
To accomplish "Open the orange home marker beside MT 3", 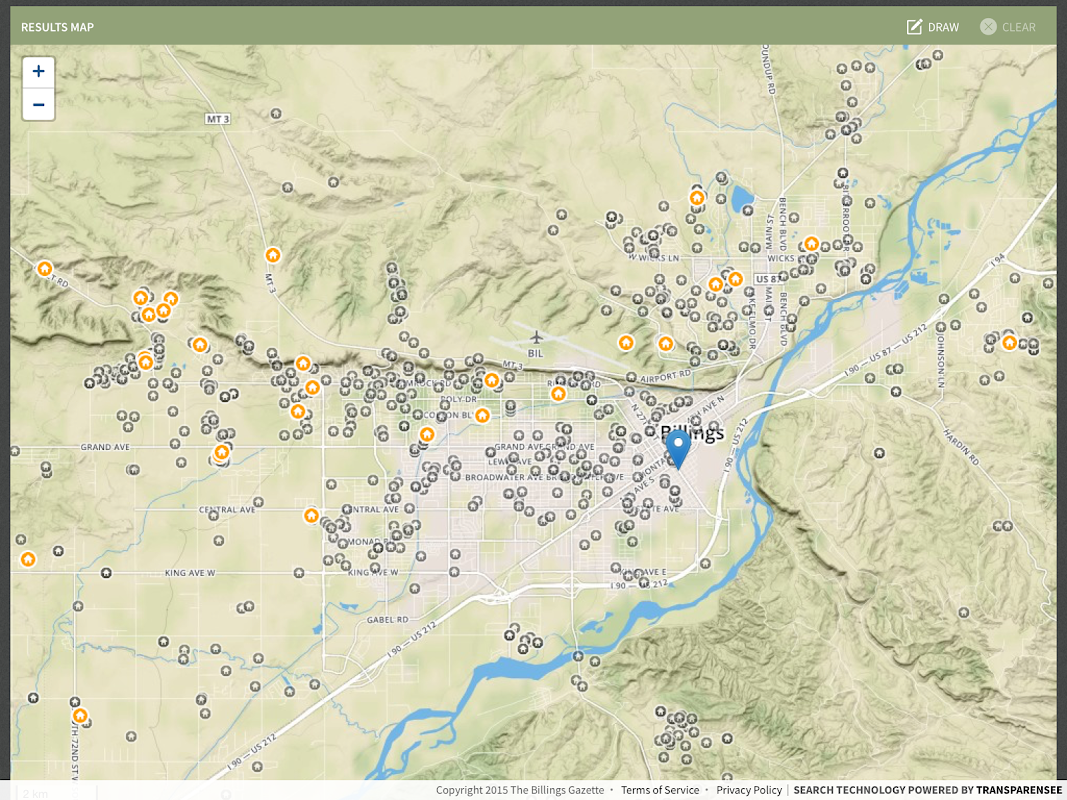I will (272, 255).
